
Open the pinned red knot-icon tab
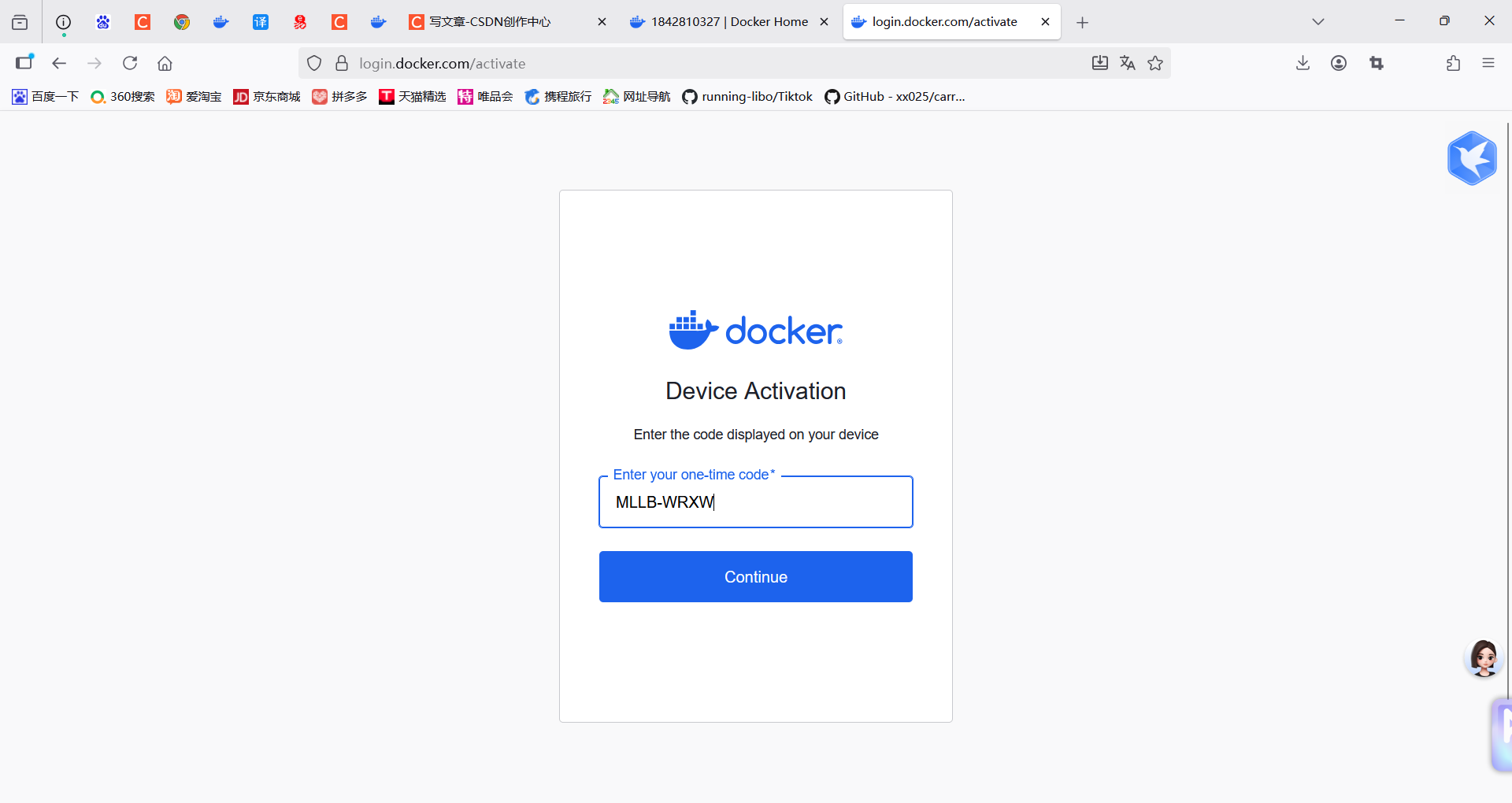(x=300, y=22)
